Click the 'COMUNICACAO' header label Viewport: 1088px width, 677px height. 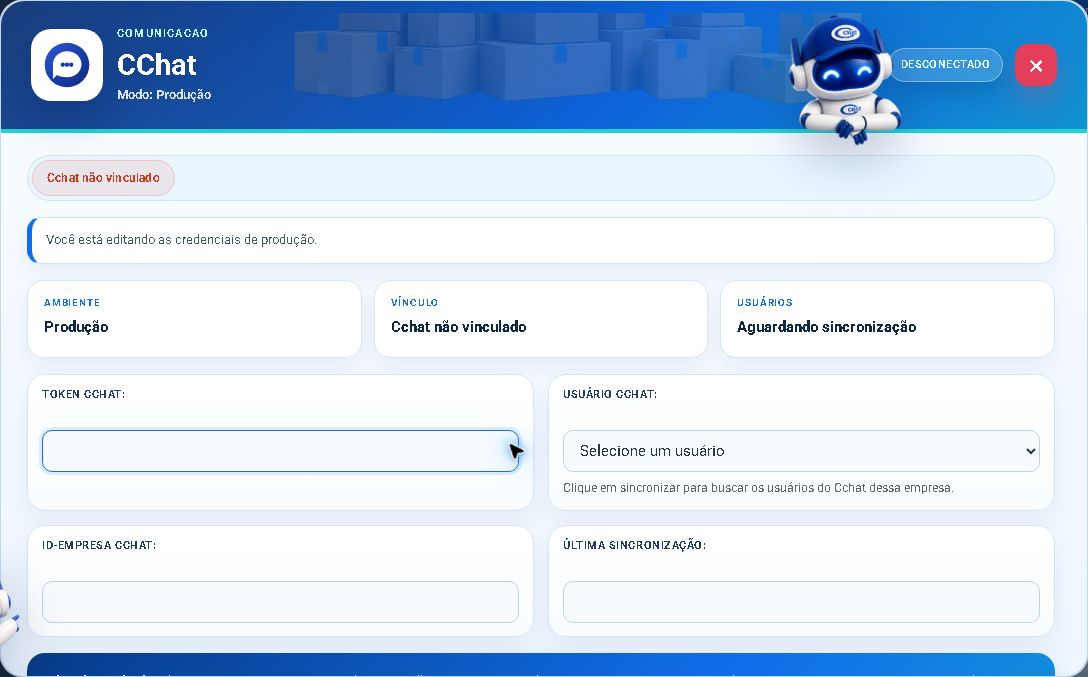coord(162,33)
